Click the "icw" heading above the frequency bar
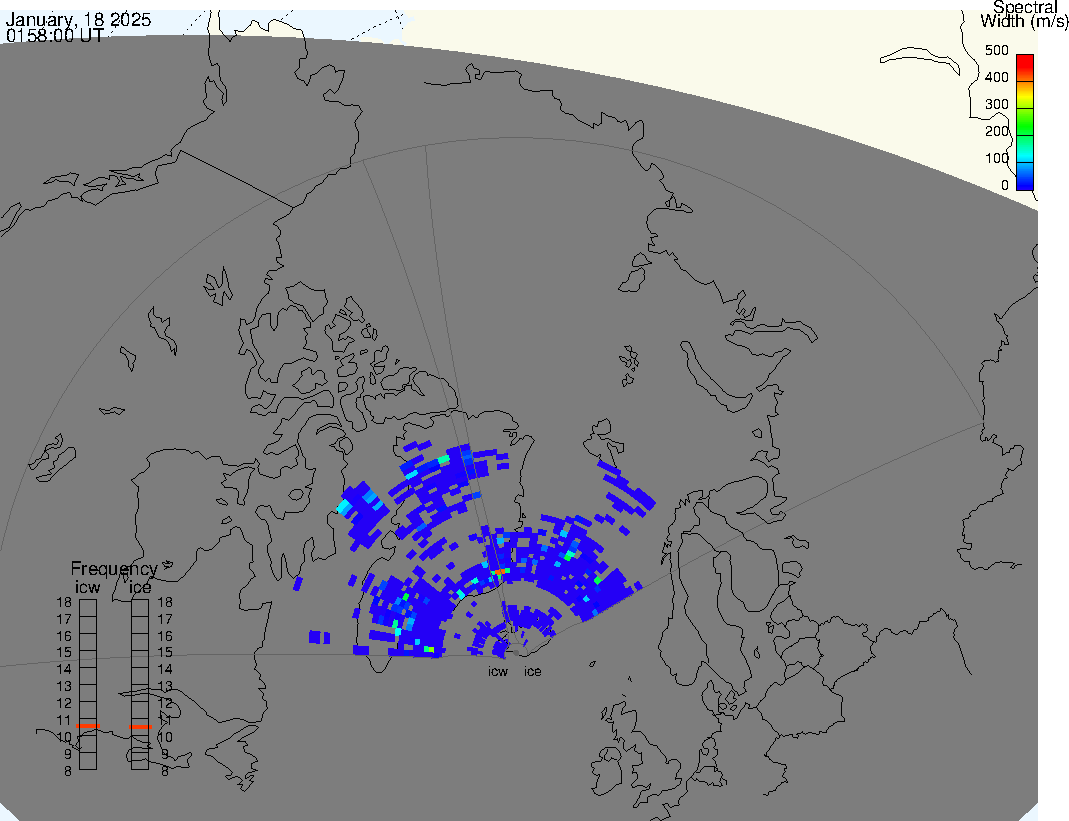1069x821 pixels. [87, 587]
